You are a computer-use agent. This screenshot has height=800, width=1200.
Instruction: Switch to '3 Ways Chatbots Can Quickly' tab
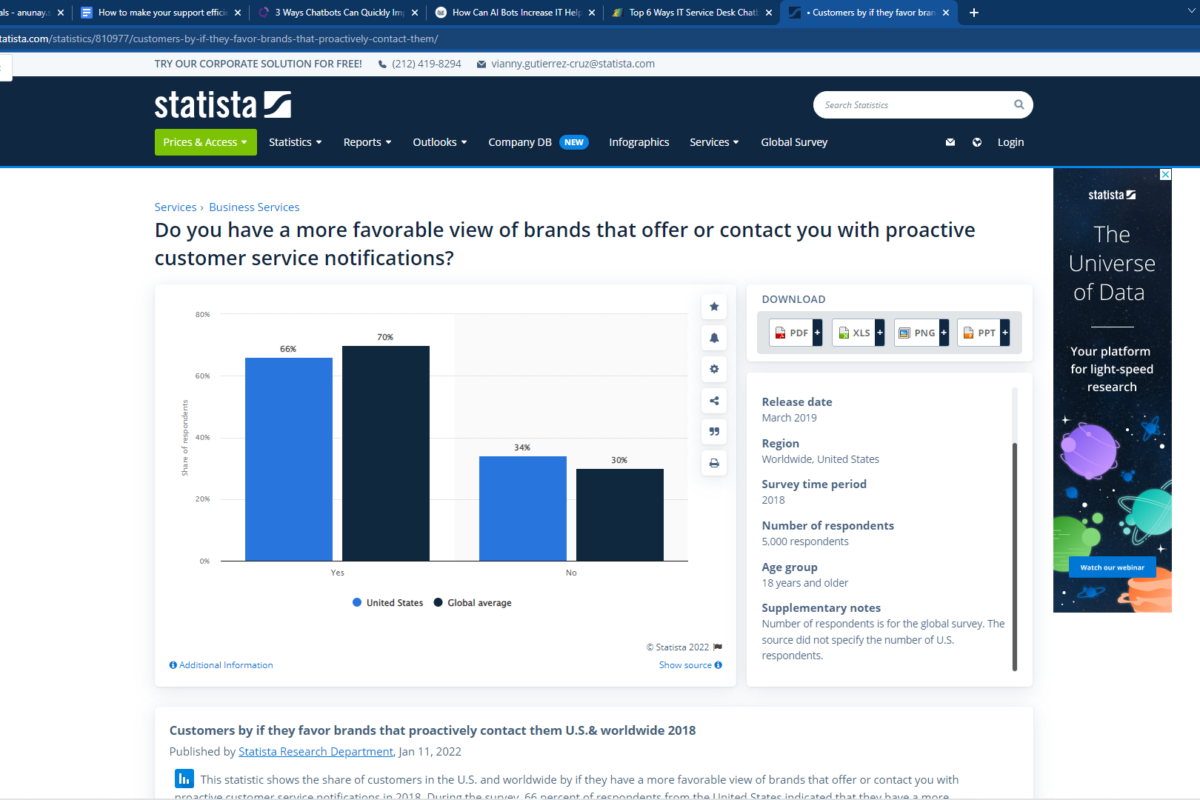tap(337, 13)
